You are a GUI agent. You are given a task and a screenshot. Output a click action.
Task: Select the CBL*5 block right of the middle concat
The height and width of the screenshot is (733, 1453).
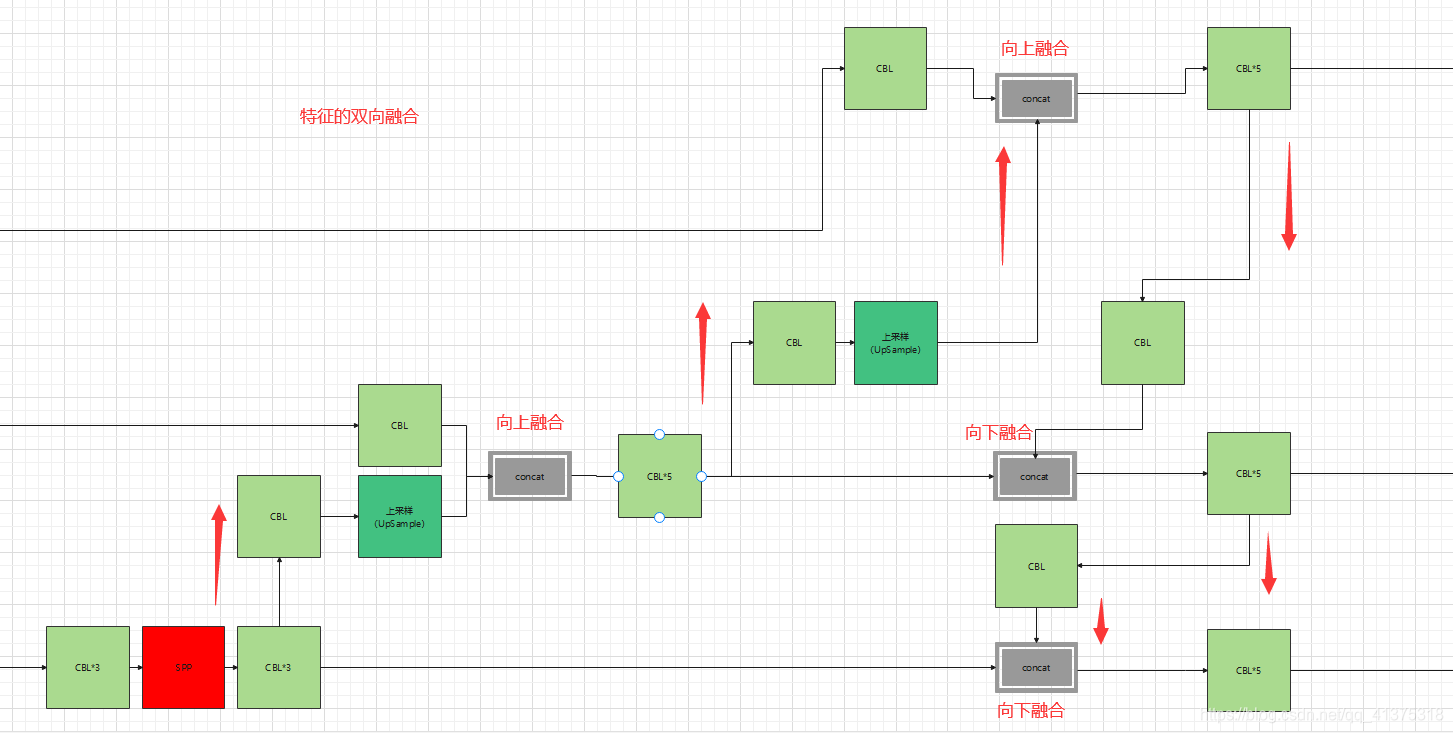1249,473
